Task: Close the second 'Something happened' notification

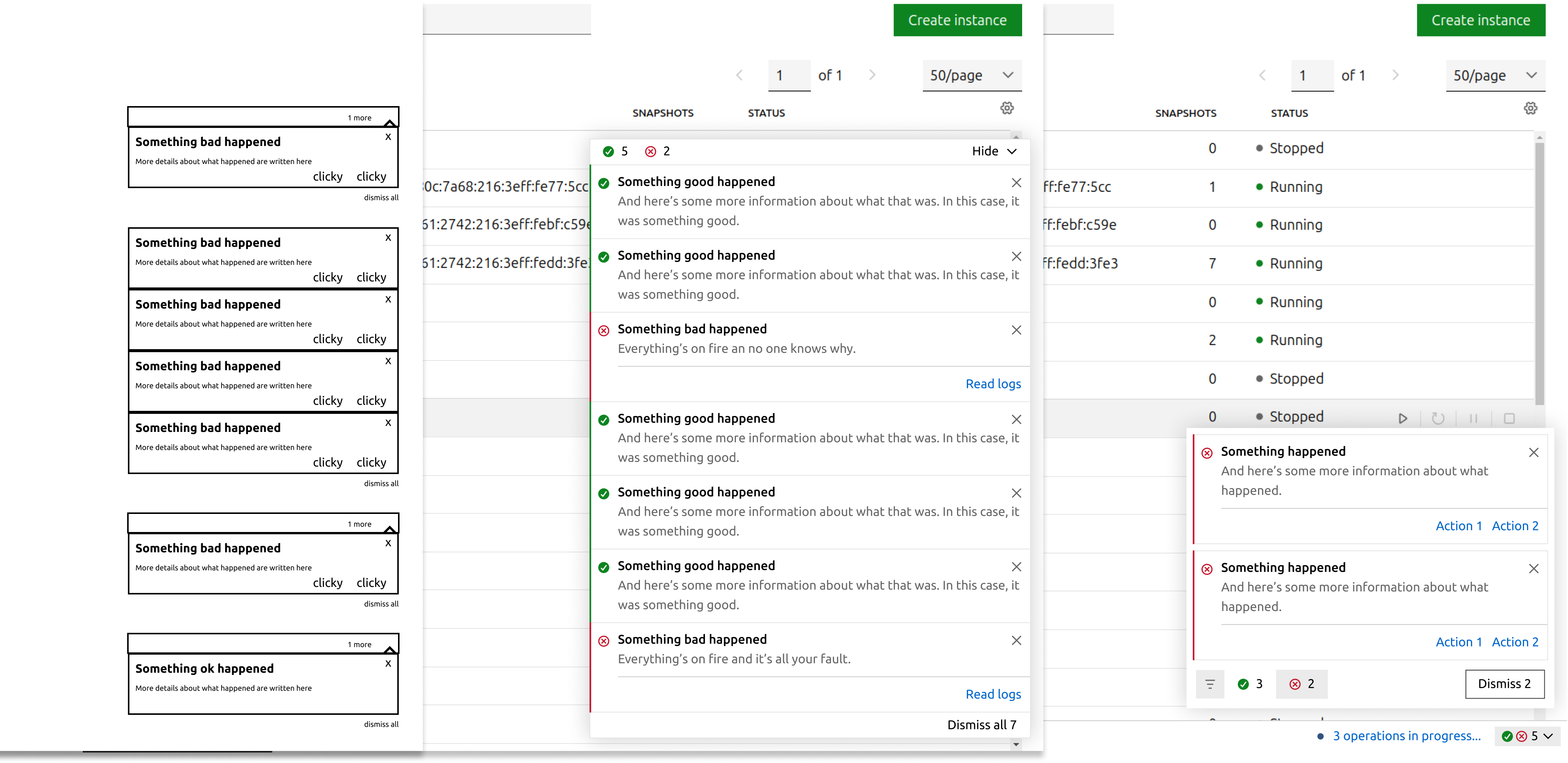Action: pyautogui.click(x=1533, y=569)
